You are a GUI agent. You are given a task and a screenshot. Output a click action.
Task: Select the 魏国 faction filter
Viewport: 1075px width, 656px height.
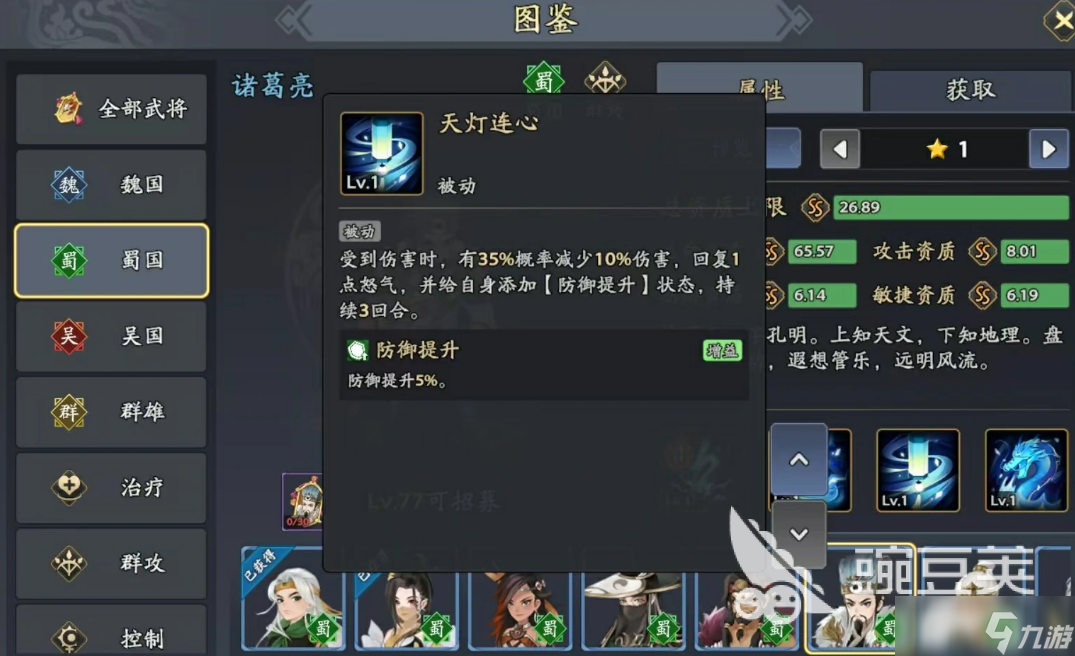pyautogui.click(x=111, y=184)
